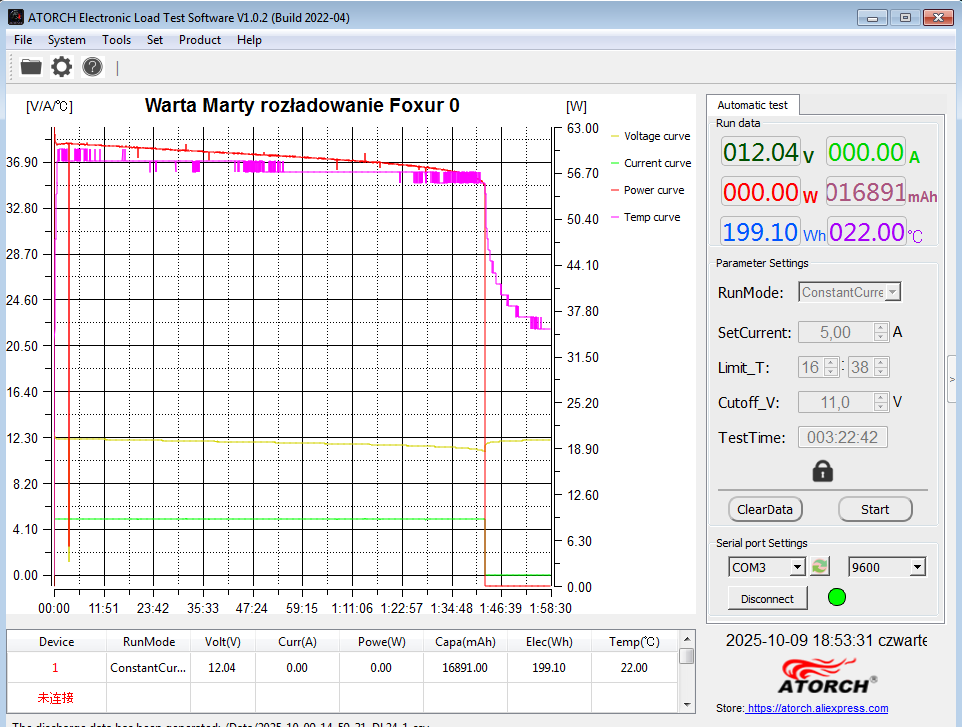Screen dimensions: 962x727
Task: Click the ATORCH flame logo
Action: click(825, 675)
